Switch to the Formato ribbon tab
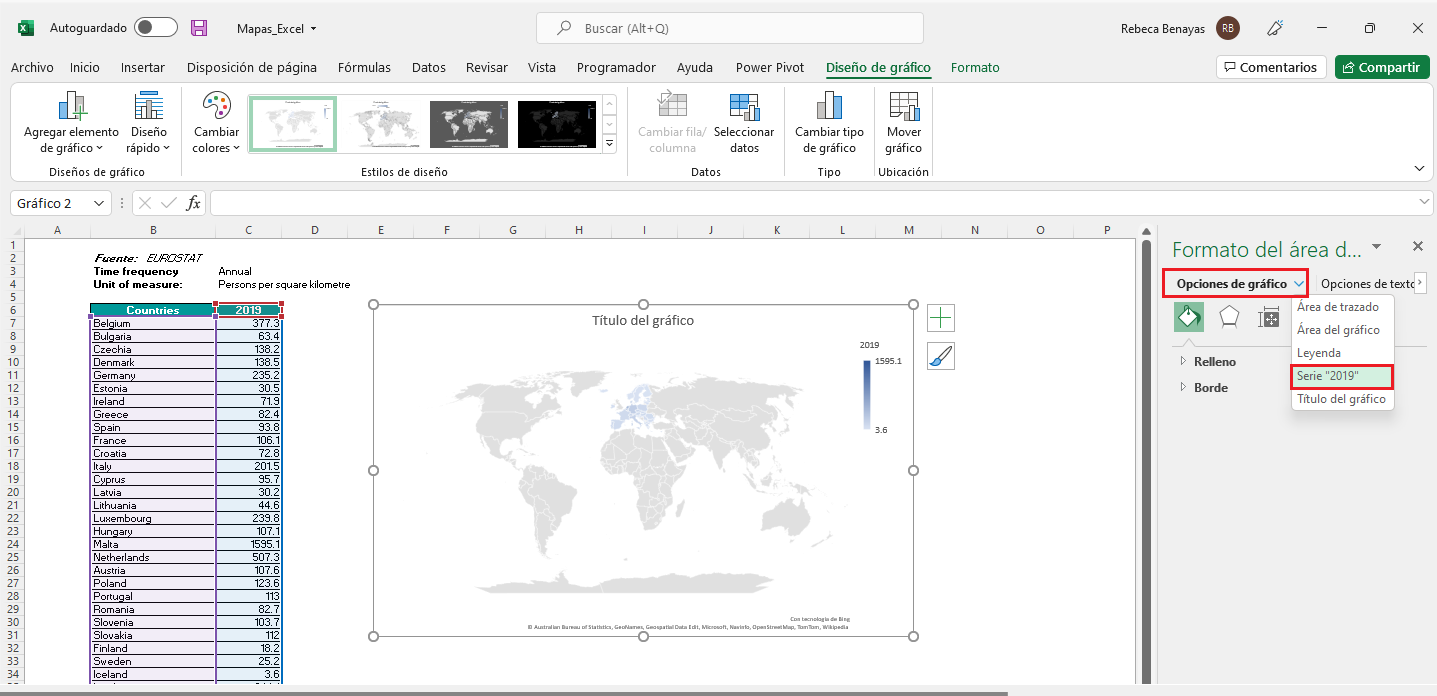 point(974,68)
